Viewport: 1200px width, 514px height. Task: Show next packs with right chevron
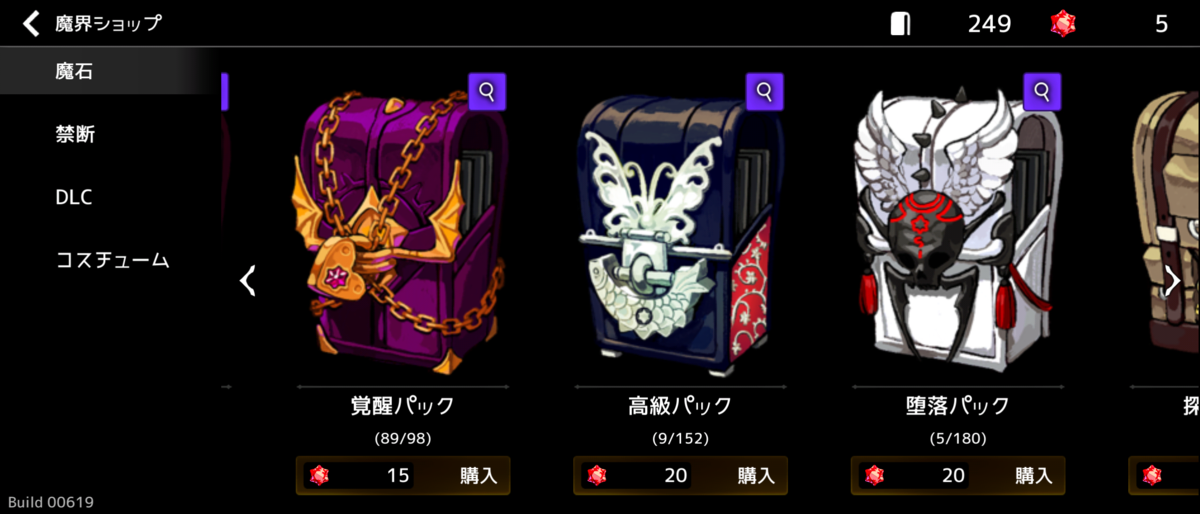(1173, 281)
